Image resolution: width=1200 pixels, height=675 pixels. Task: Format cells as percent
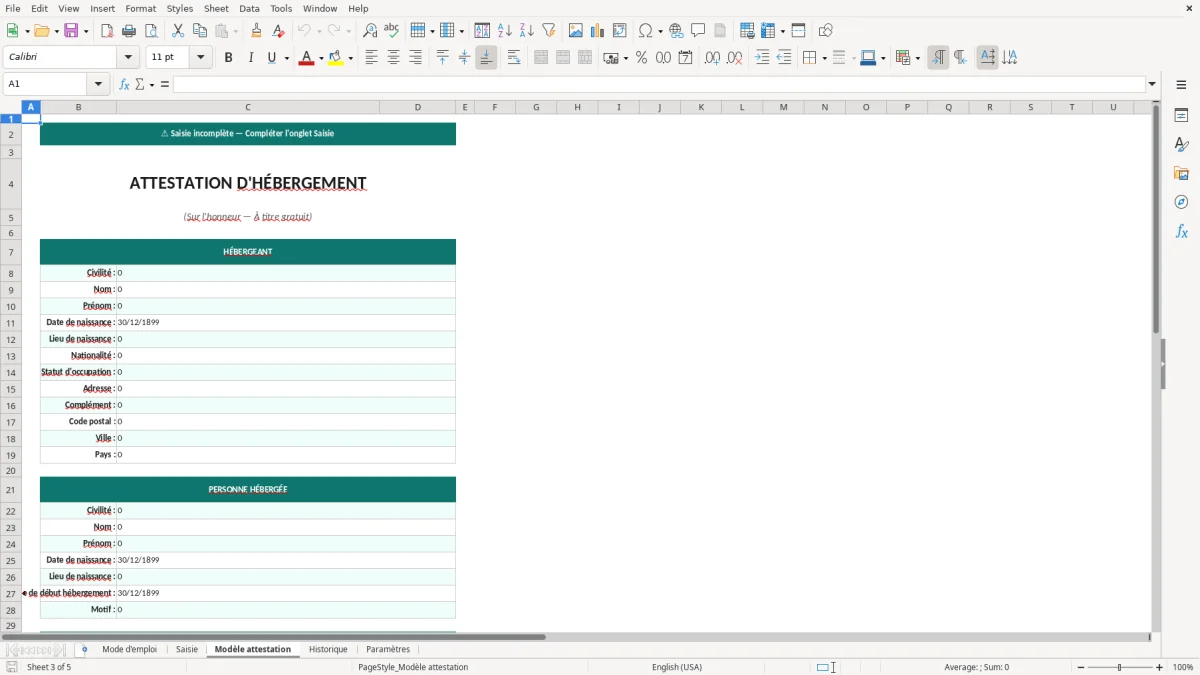(x=641, y=58)
